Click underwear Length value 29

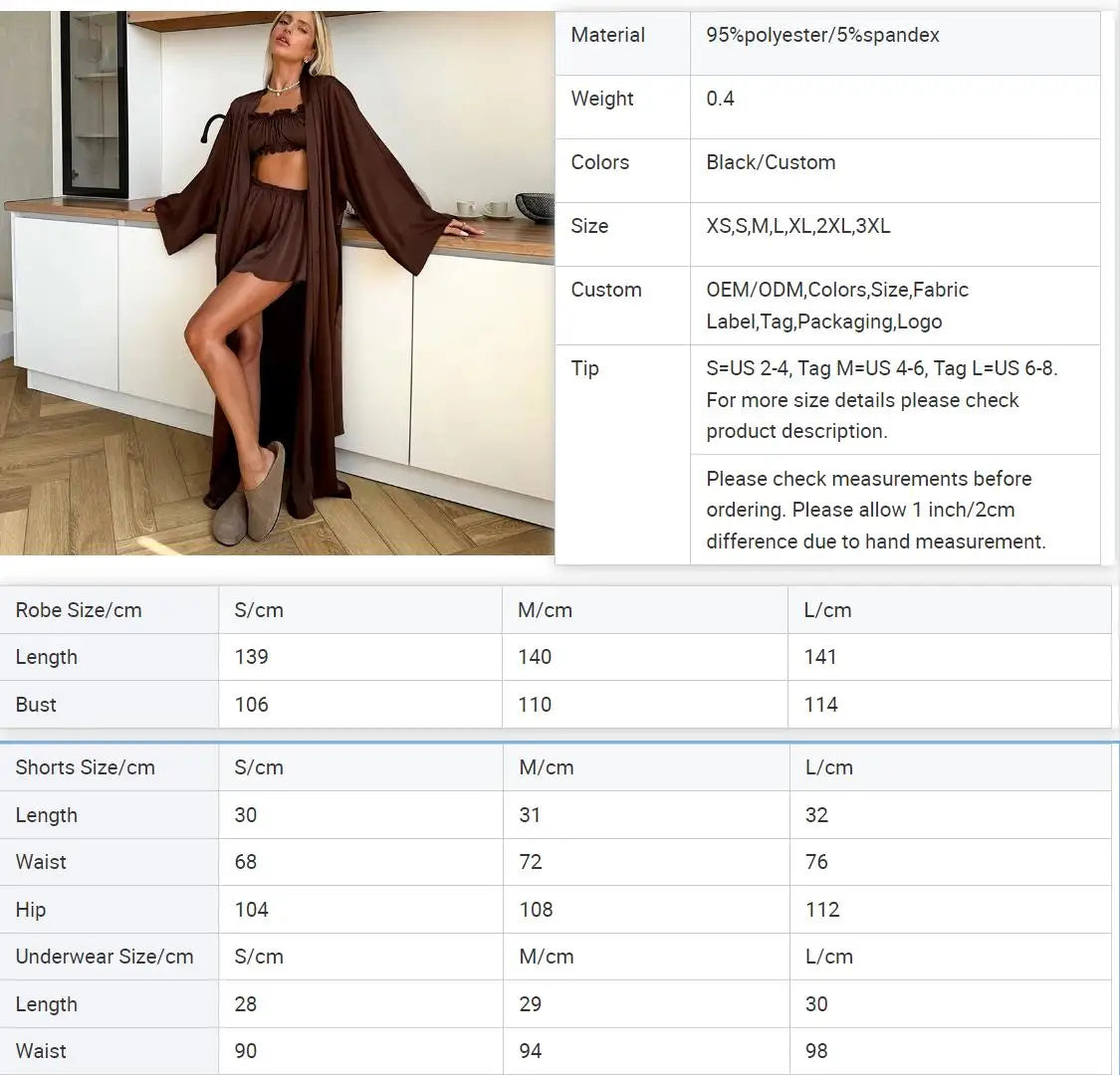click(530, 1004)
